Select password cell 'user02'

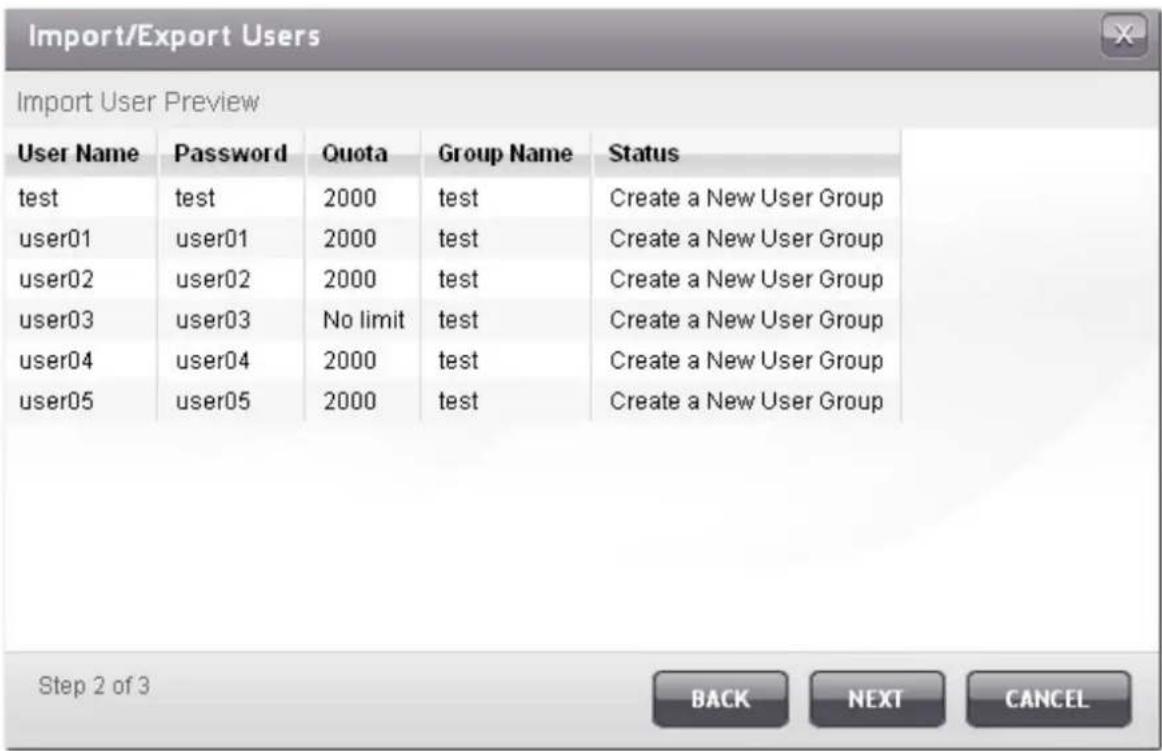pyautogui.click(x=213, y=279)
